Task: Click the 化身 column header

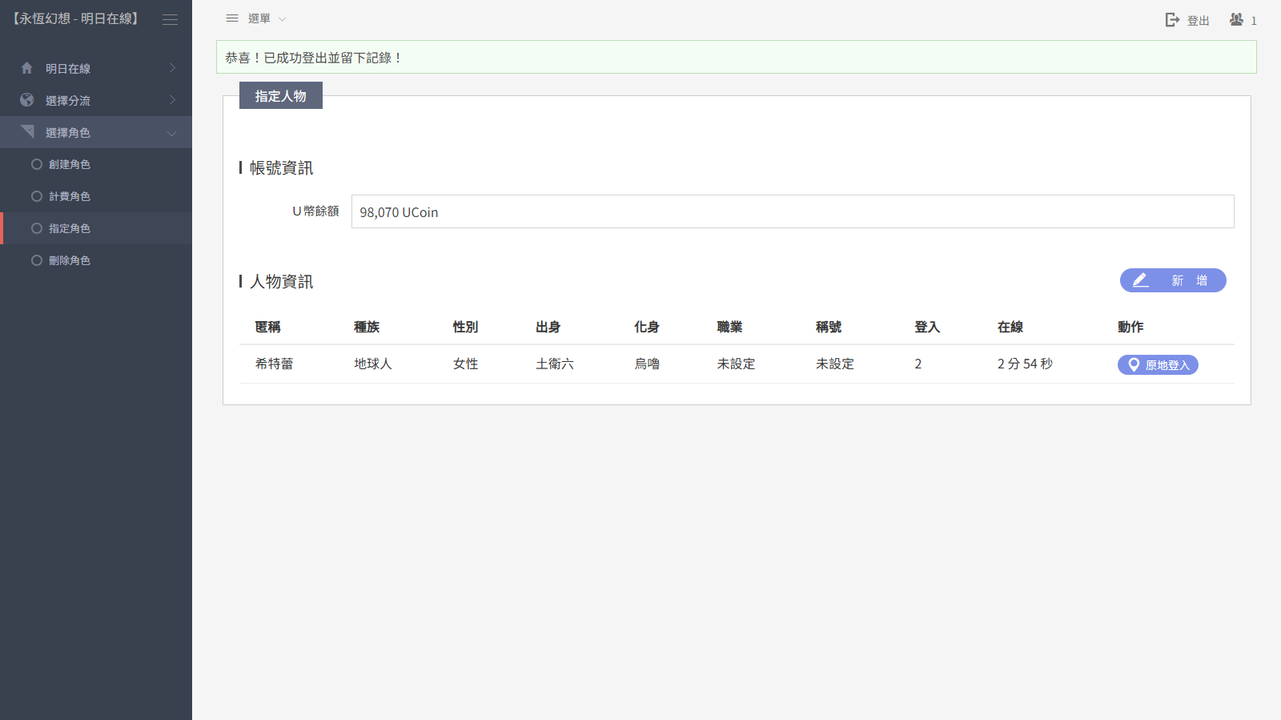Action: click(x=647, y=327)
